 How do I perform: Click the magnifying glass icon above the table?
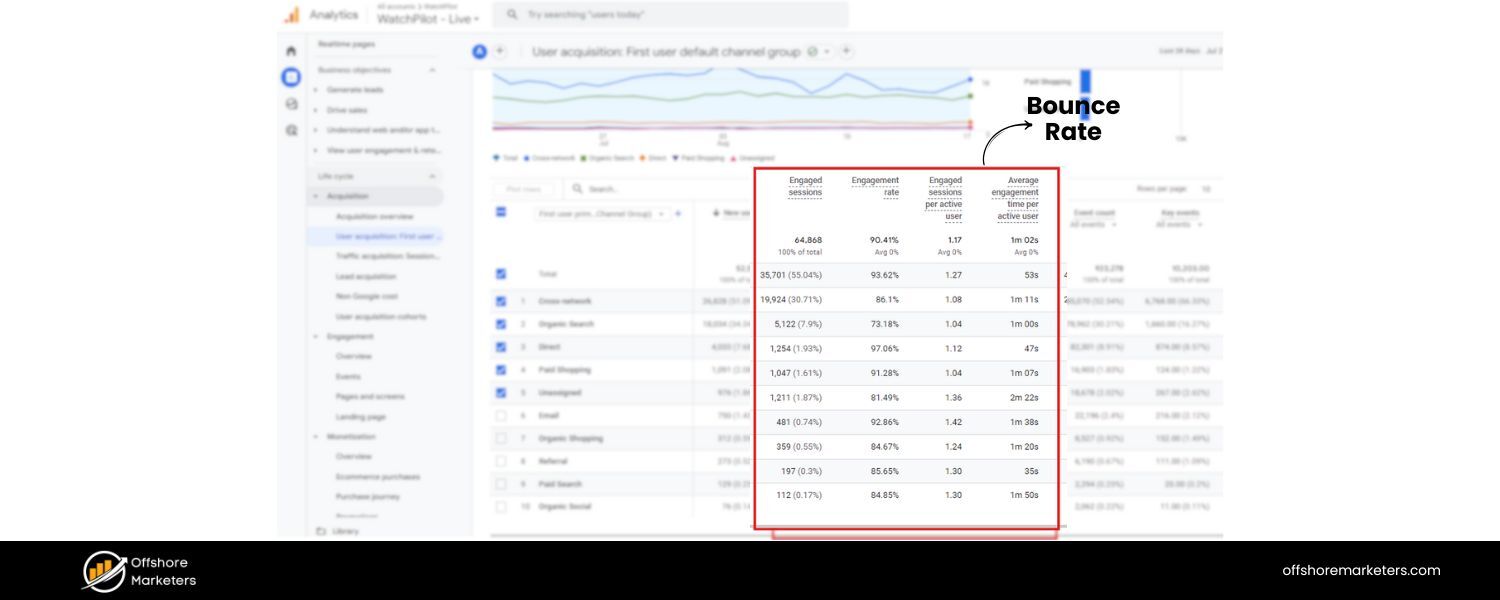click(x=577, y=189)
